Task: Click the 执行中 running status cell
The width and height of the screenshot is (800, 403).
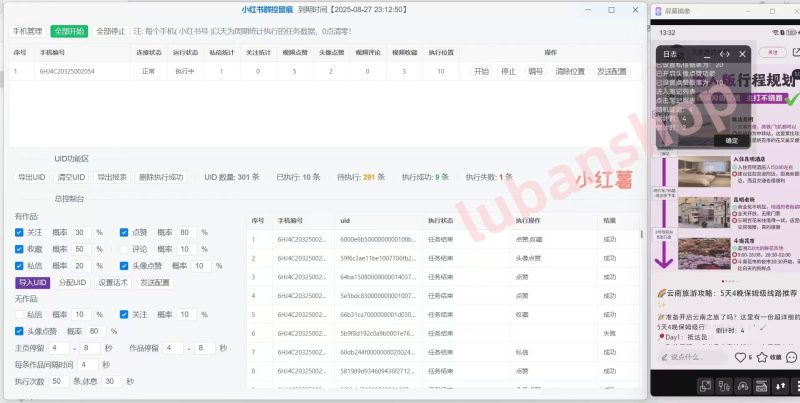Action: point(185,72)
